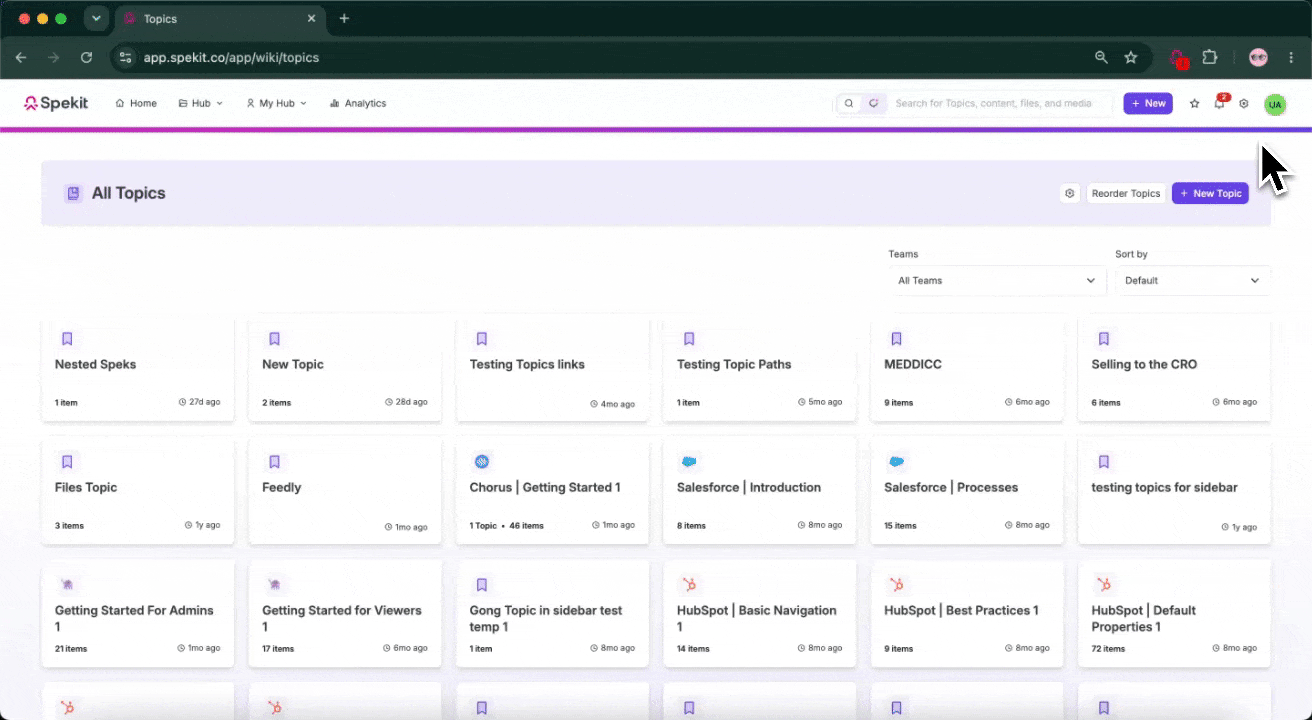Open the Sort by dropdown
Screen dimensions: 1312x720
pyautogui.click(x=1193, y=280)
